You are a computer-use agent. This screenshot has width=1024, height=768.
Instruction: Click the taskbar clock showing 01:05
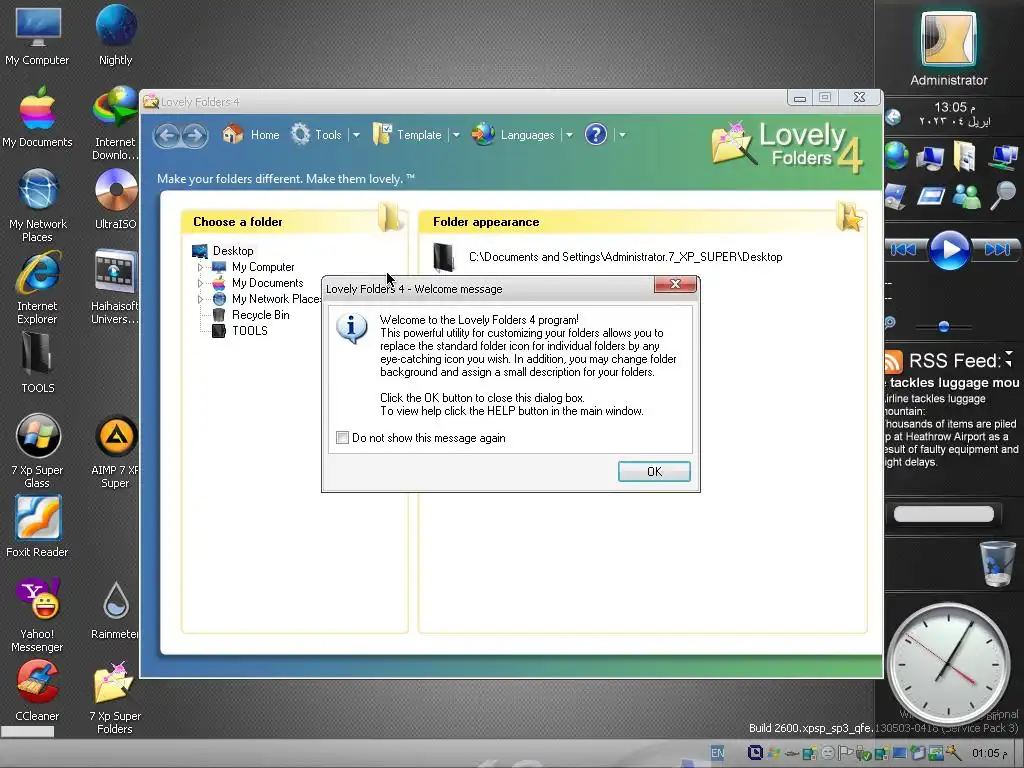(x=989, y=753)
